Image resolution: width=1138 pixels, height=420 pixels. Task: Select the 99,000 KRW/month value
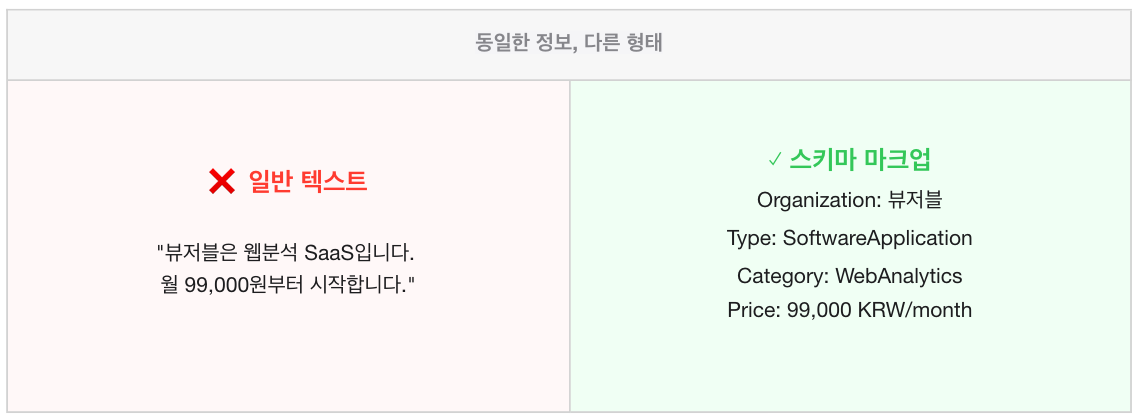879,310
